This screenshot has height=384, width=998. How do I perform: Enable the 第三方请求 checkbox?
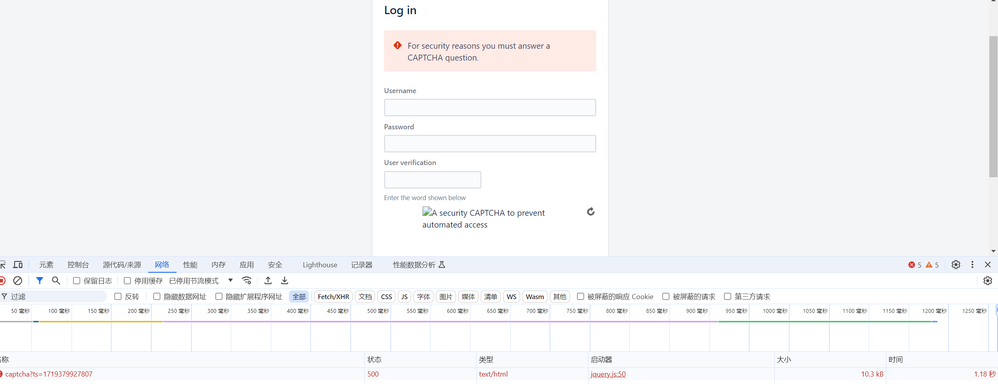tap(727, 296)
